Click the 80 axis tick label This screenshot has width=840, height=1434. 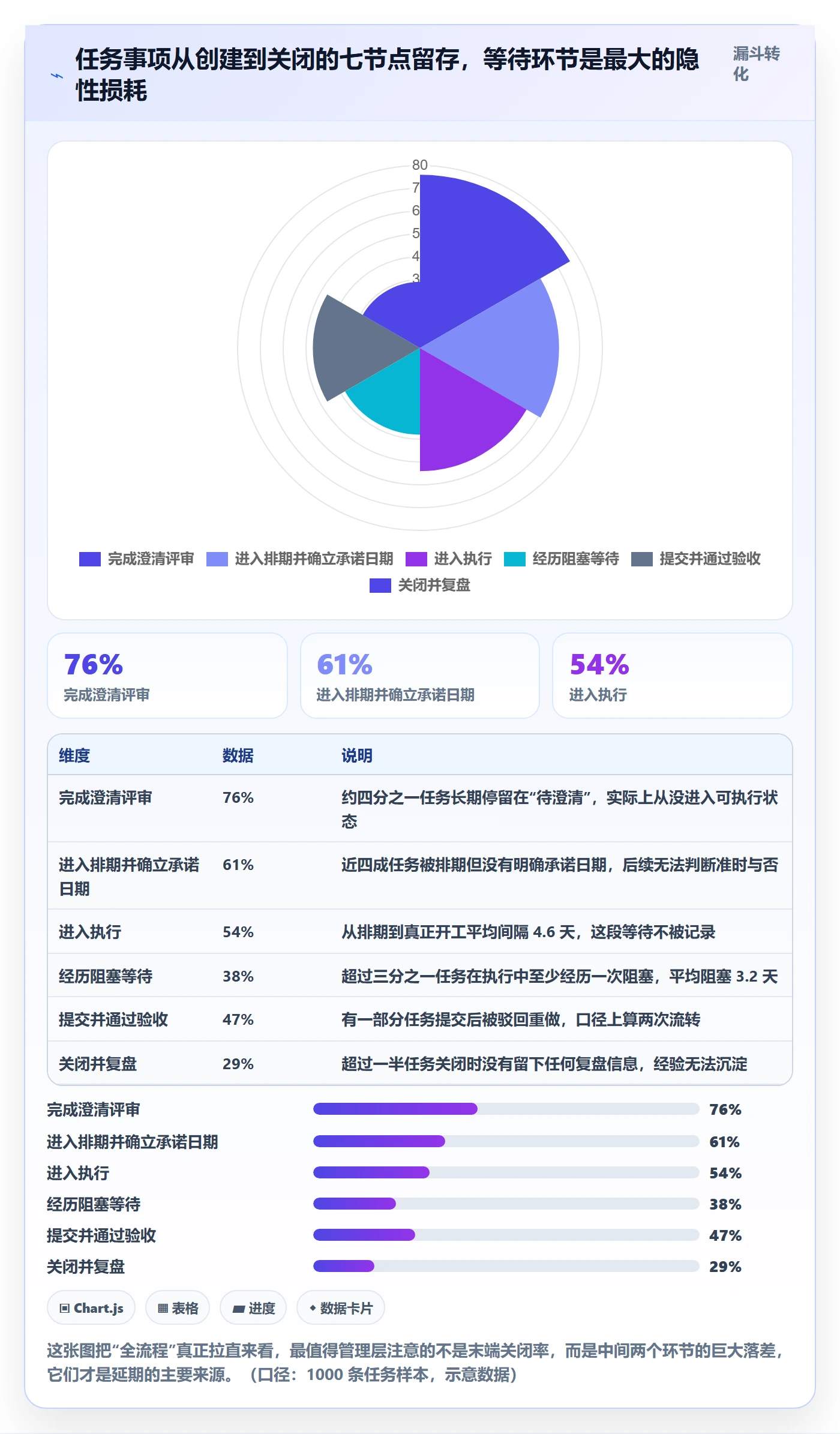coord(420,165)
